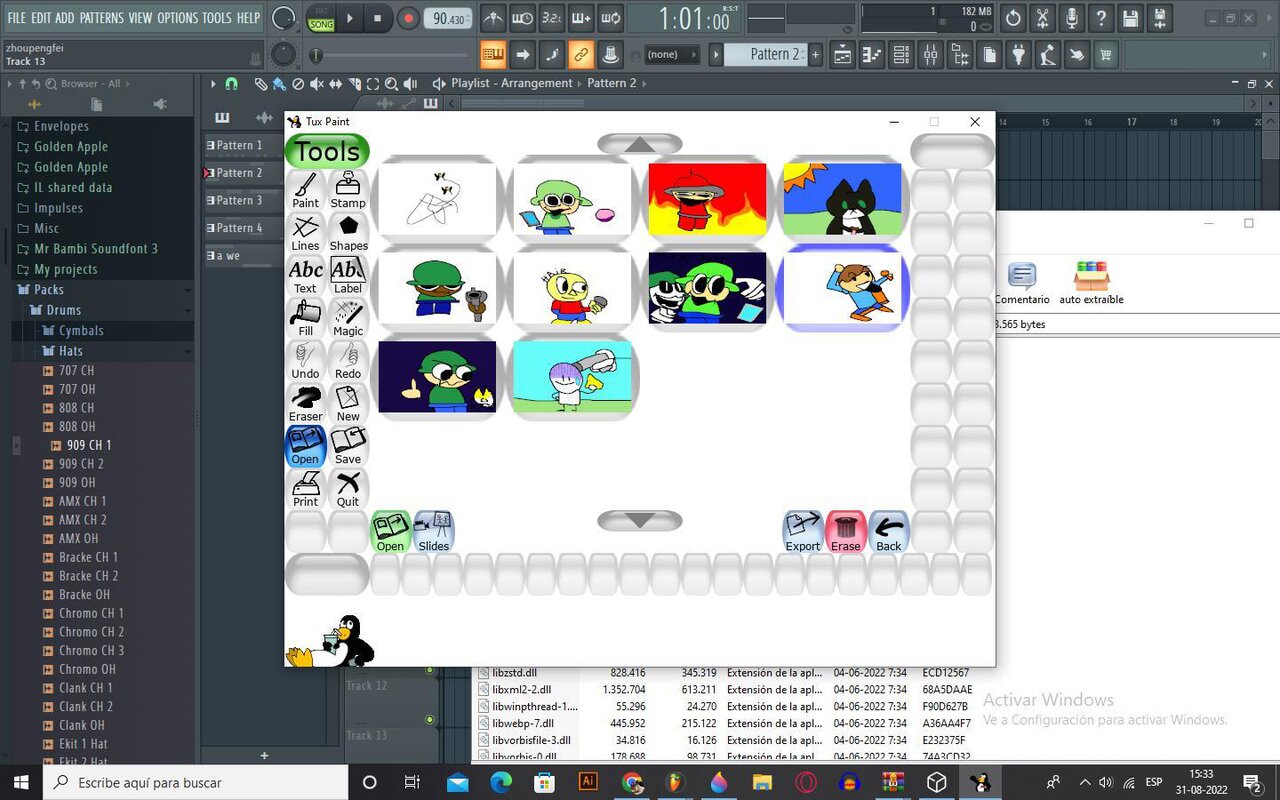
Task: Start a Slides slideshow in Tux Paint
Action: (x=433, y=532)
